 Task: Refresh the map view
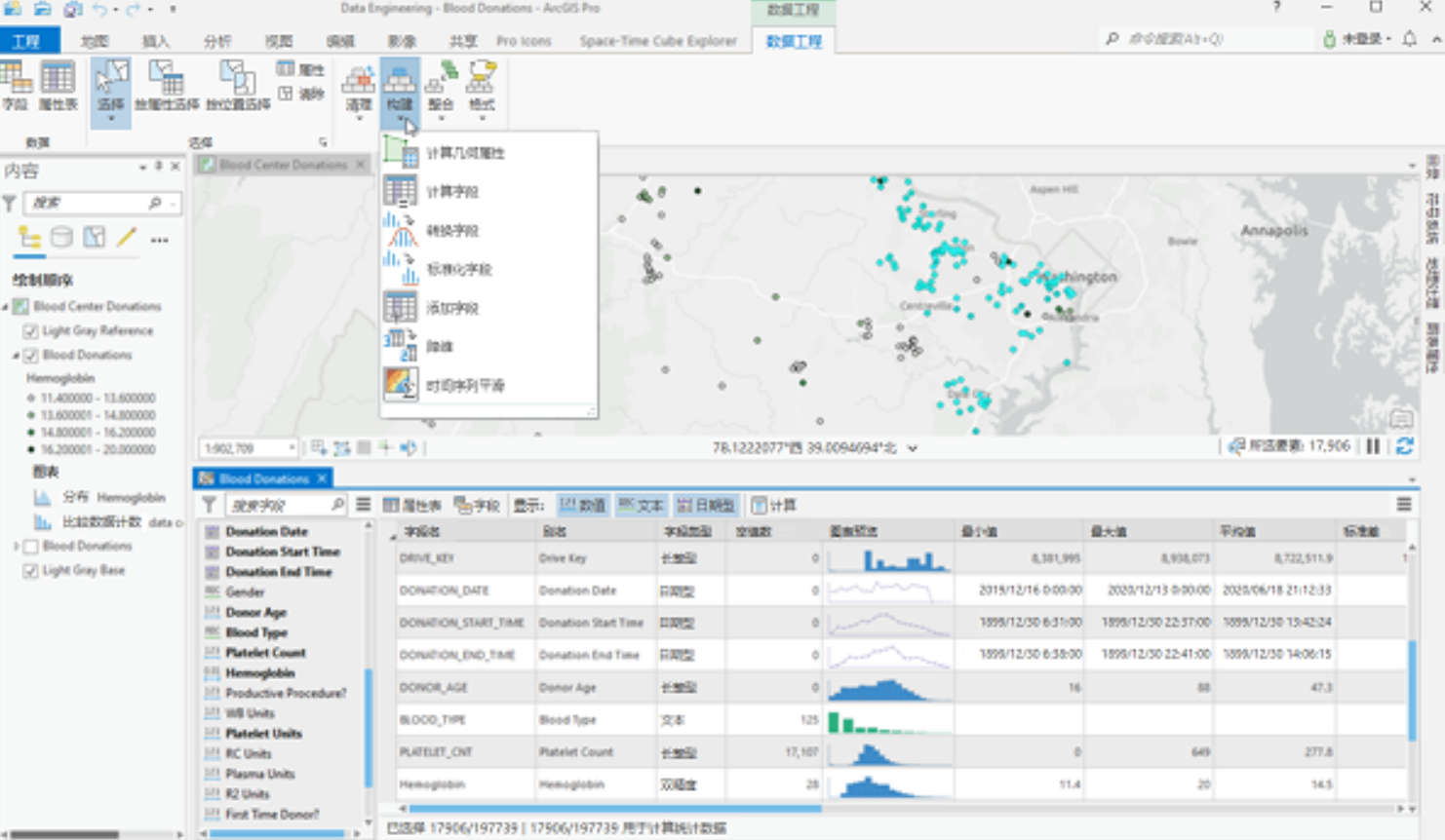point(1405,446)
